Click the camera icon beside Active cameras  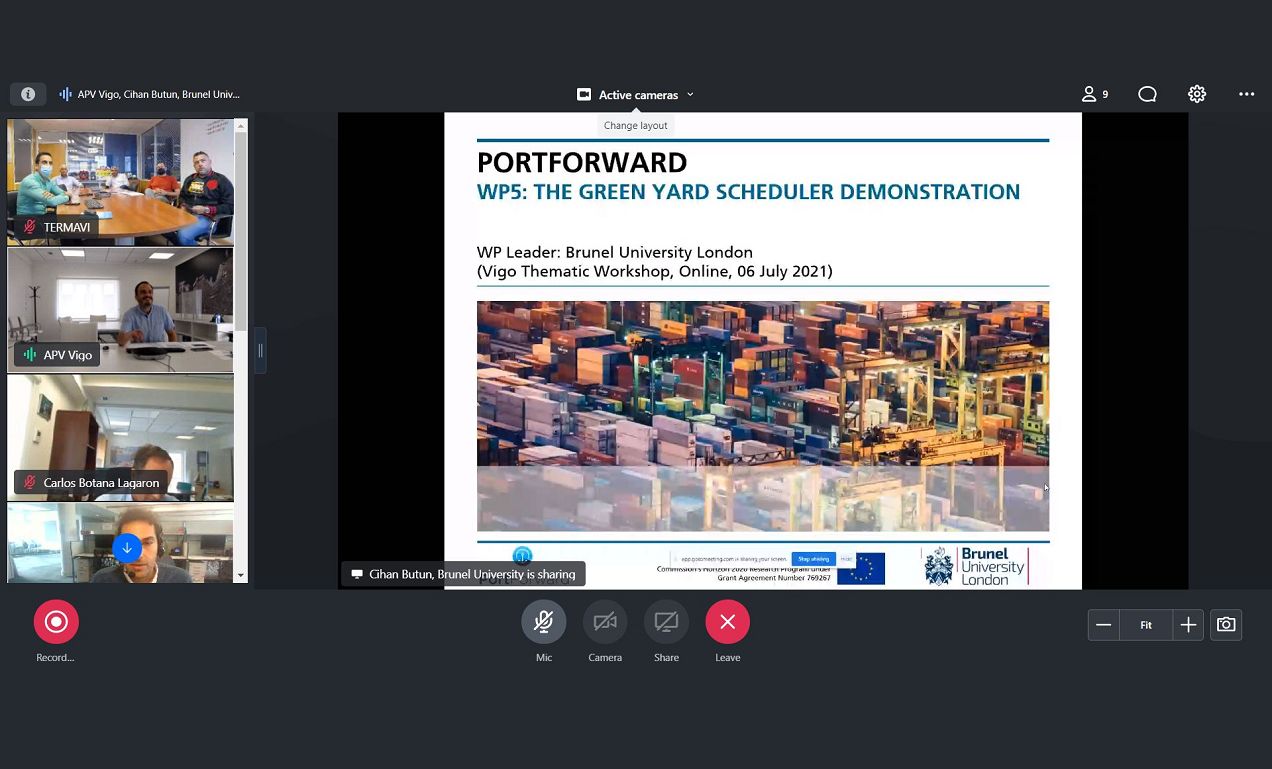pos(584,95)
